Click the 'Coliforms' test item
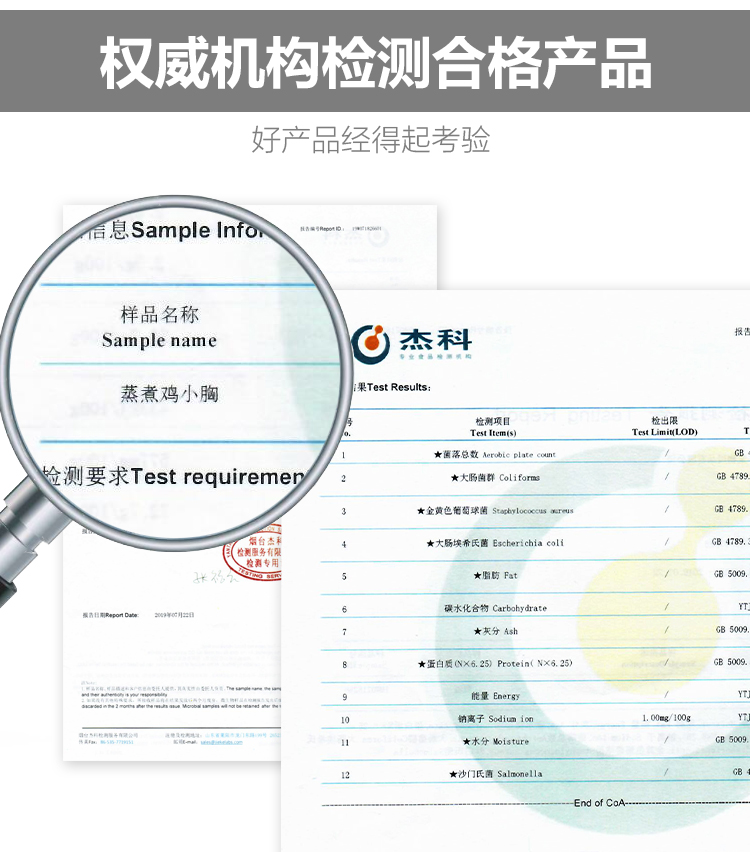 click(495, 478)
